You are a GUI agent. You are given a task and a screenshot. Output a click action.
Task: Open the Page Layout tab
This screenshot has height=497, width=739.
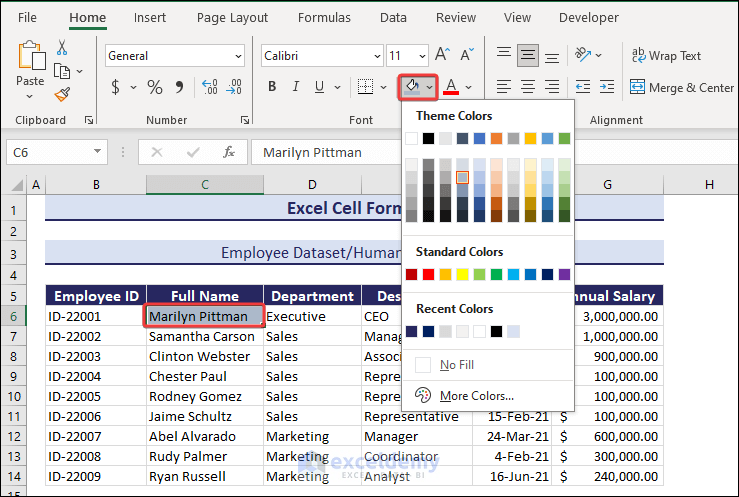point(232,17)
